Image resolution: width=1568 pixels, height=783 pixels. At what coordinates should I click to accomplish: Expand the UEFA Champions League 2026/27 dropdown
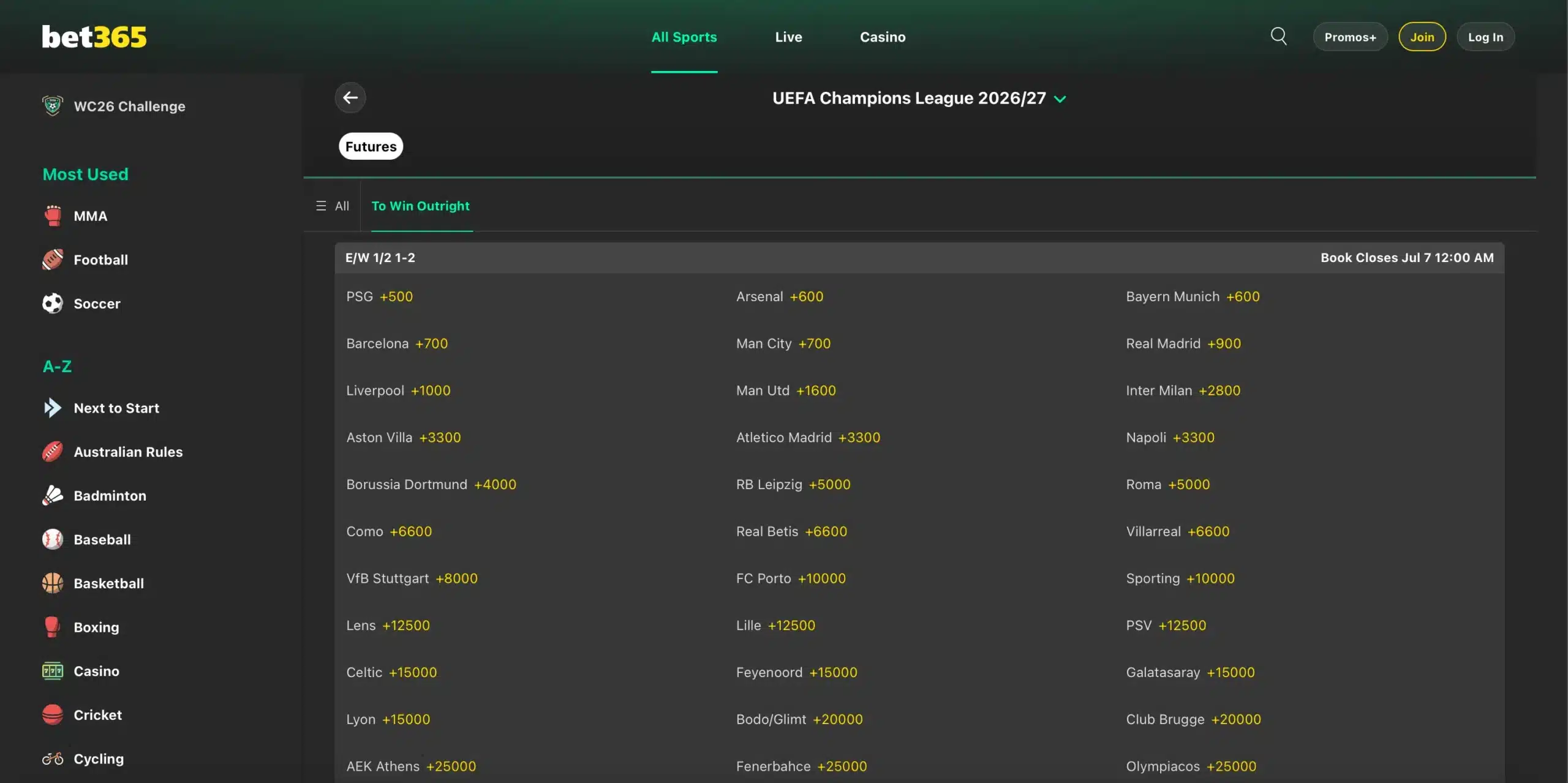pyautogui.click(x=1060, y=99)
